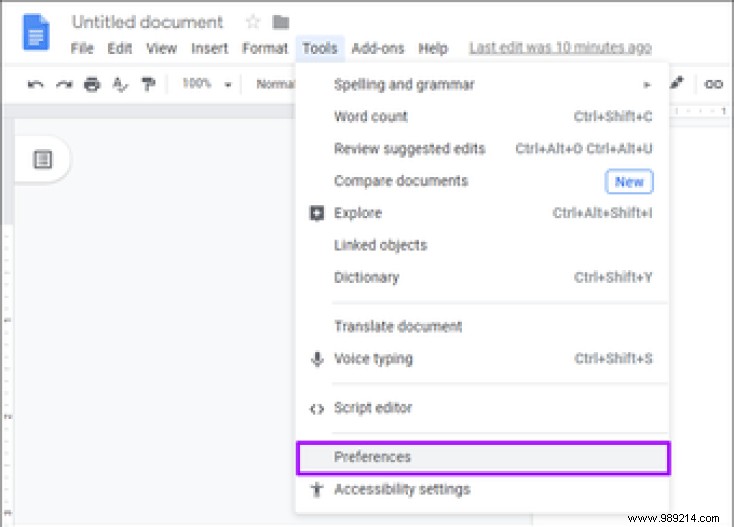Select Review suggested edits
The width and height of the screenshot is (734, 527).
pos(483,149)
